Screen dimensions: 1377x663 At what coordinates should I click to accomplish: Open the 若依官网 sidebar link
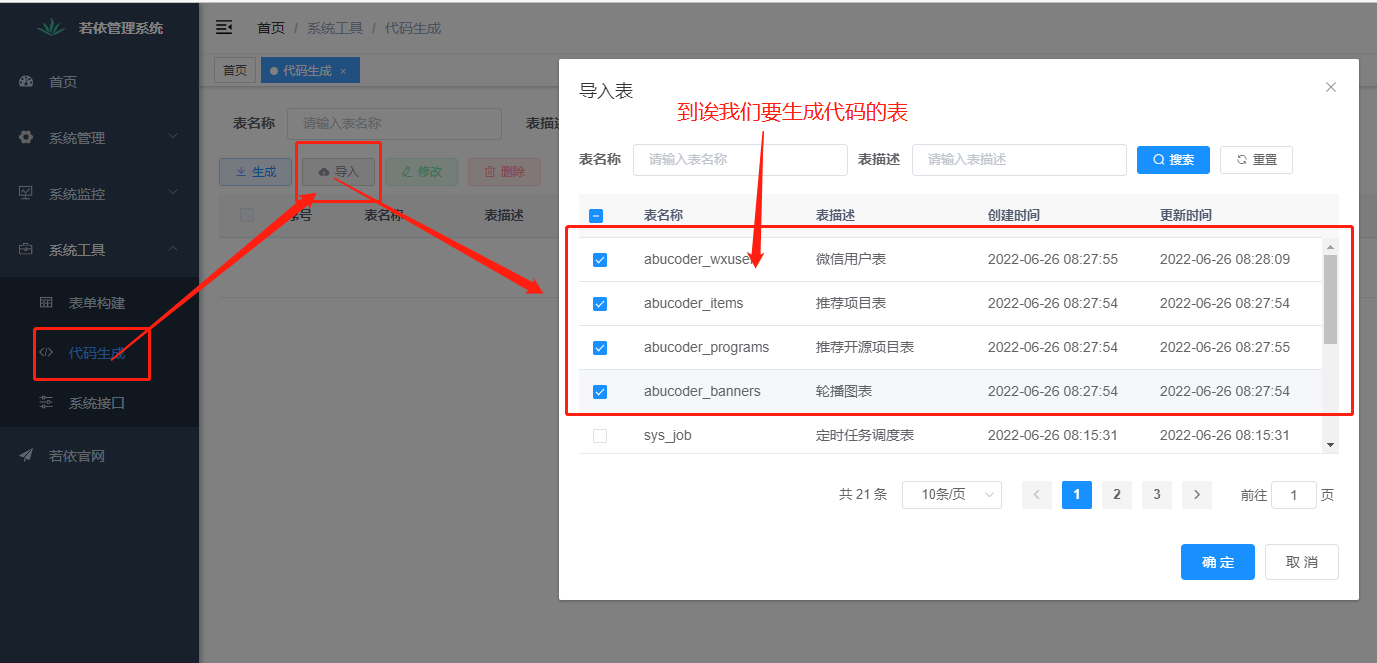[99, 456]
